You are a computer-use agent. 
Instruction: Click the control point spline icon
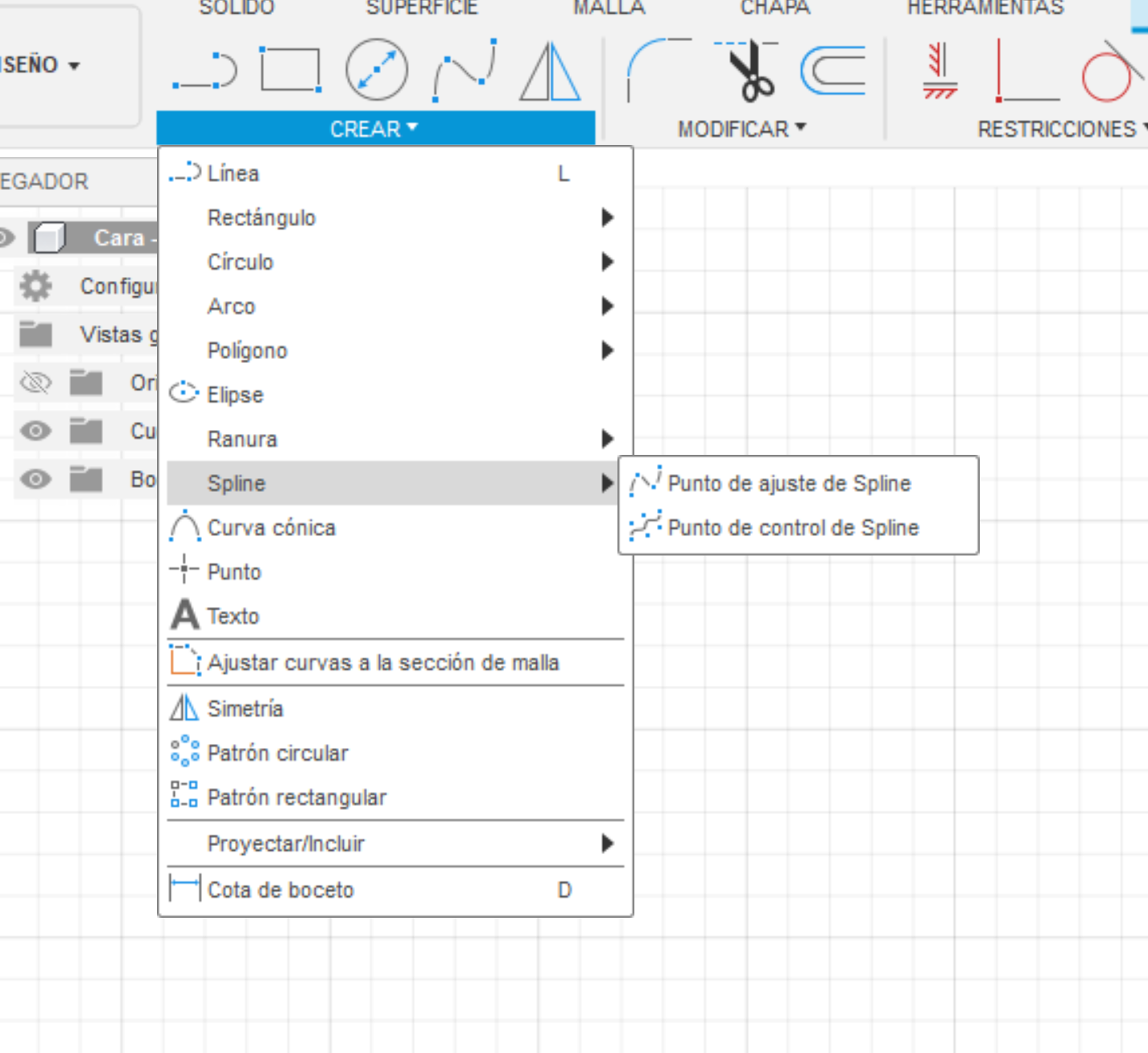point(645,526)
